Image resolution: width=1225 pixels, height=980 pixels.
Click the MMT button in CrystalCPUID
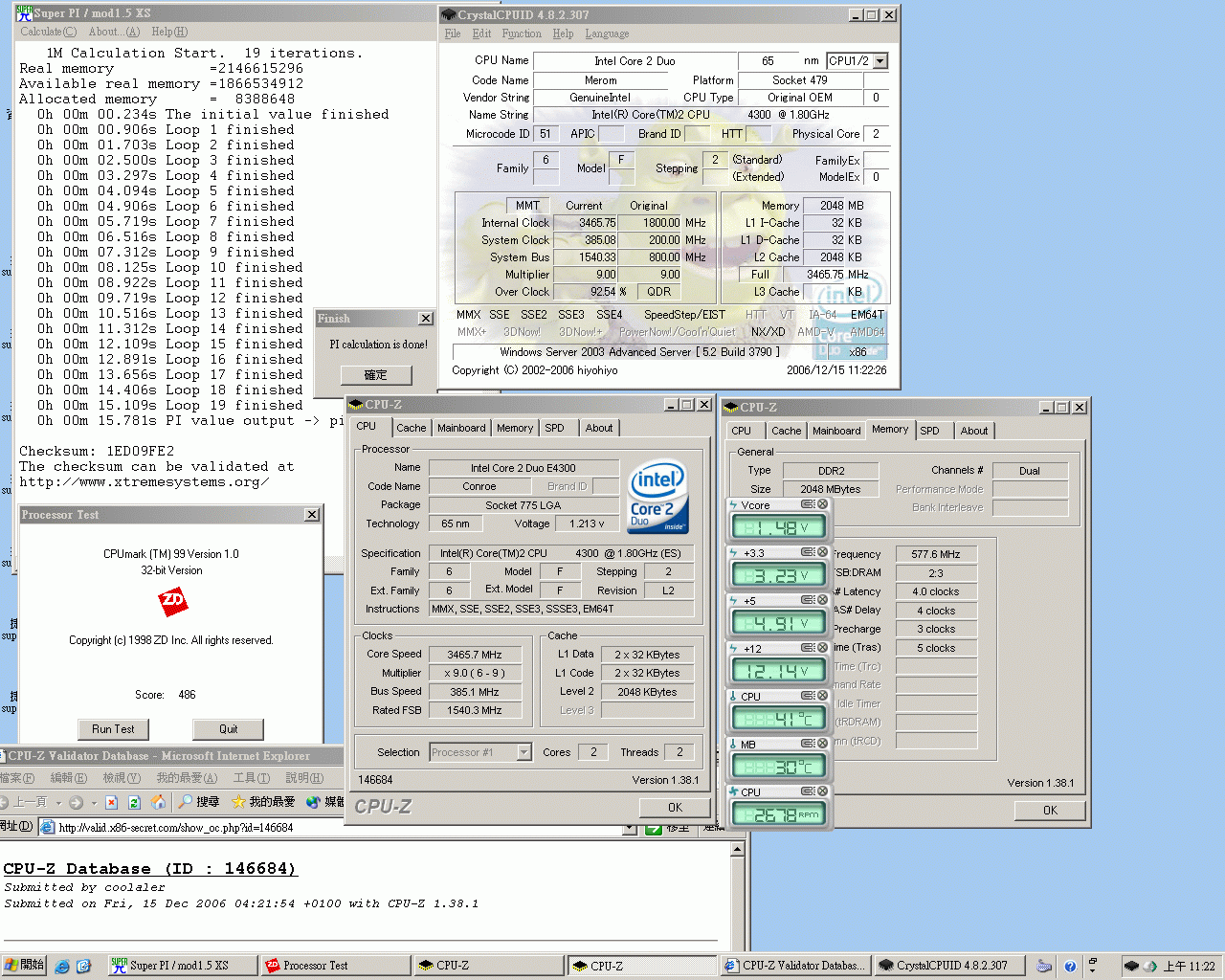(x=527, y=205)
